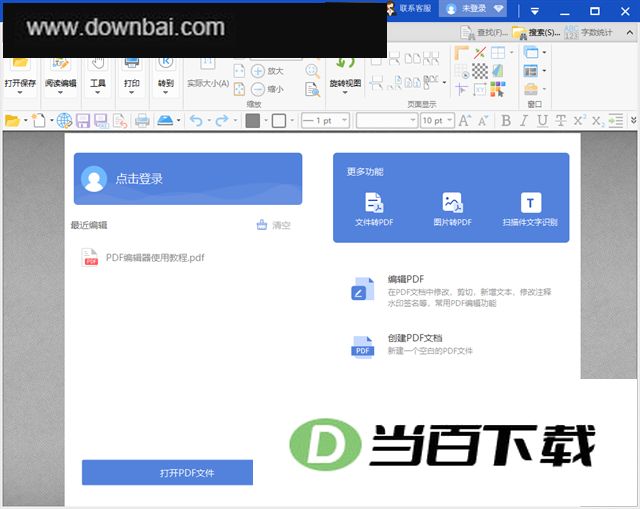Screen dimensions: 640x509
Task: Click the toolbox icon in 窗口 group
Action: 531,89
